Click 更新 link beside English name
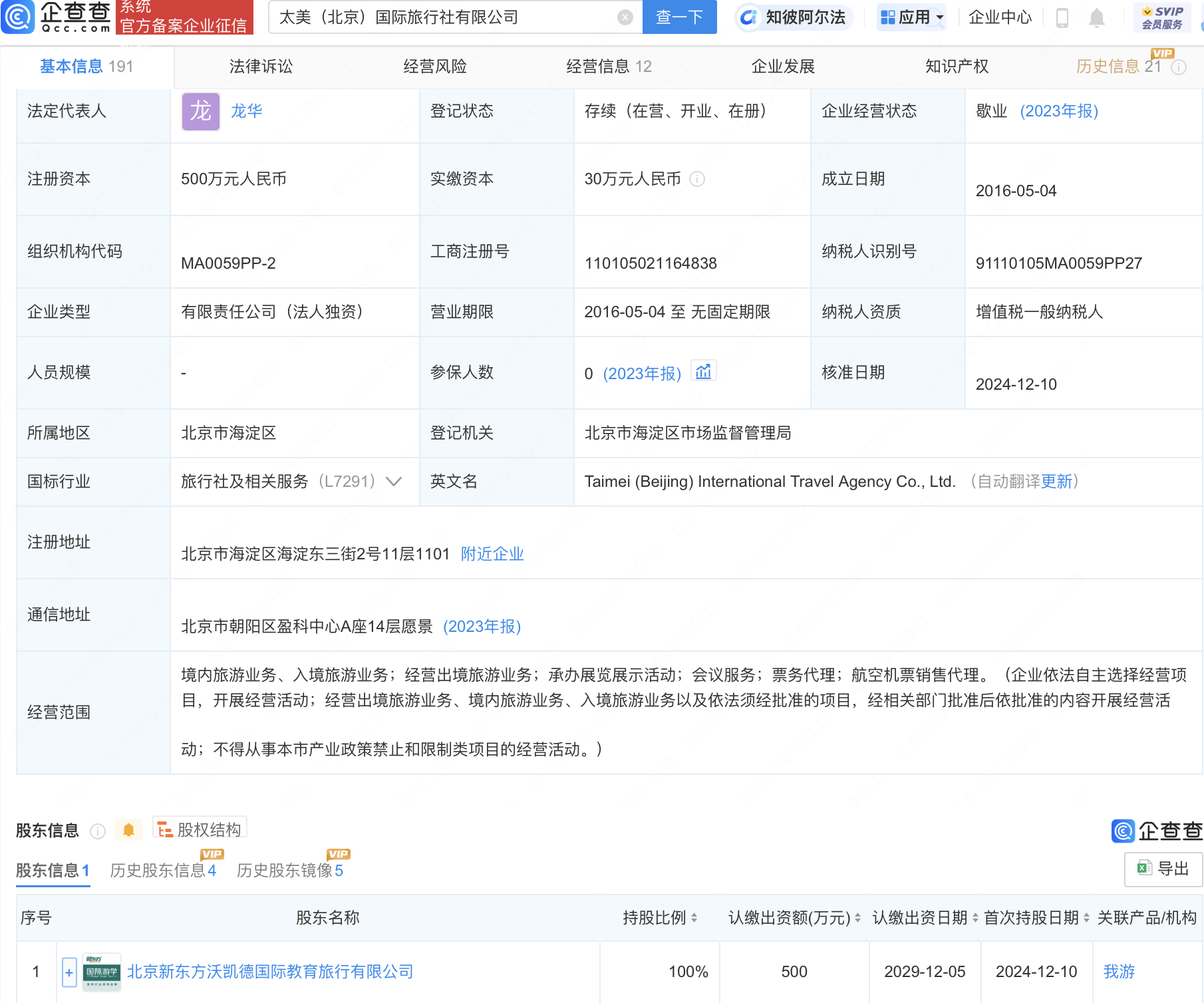 (x=1057, y=482)
